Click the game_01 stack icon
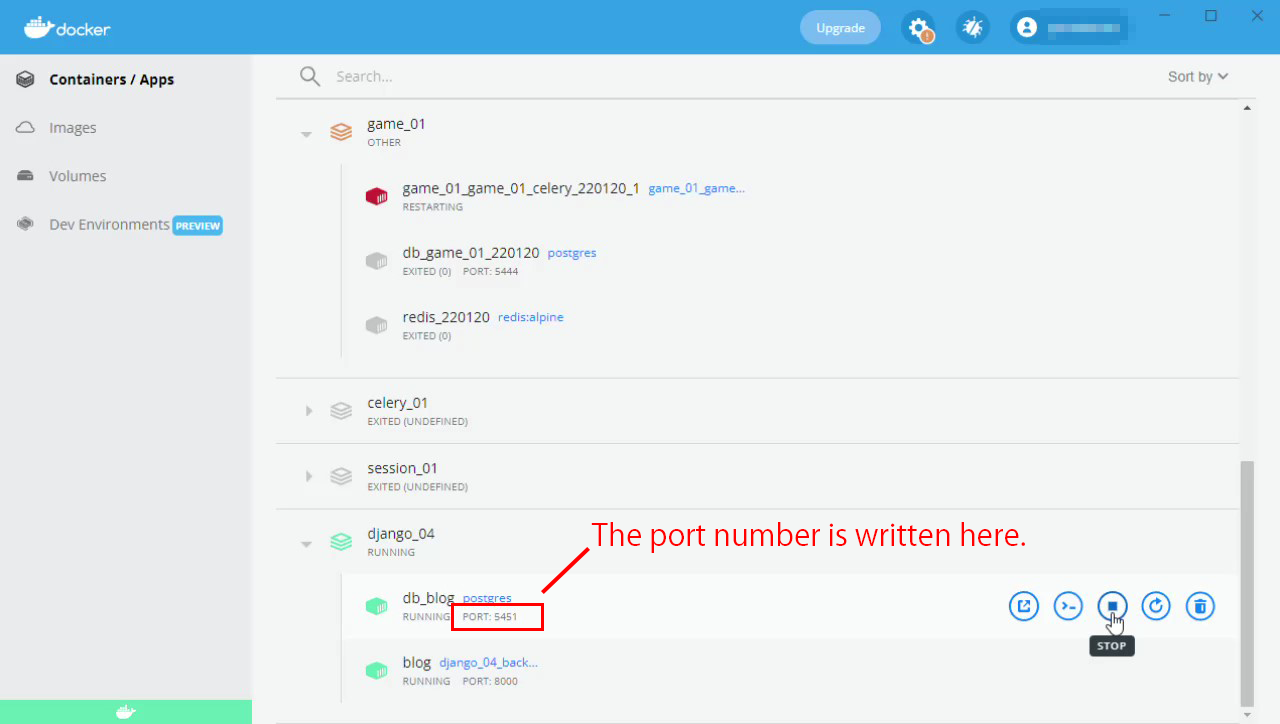Viewport: 1280px width, 724px height. [341, 132]
